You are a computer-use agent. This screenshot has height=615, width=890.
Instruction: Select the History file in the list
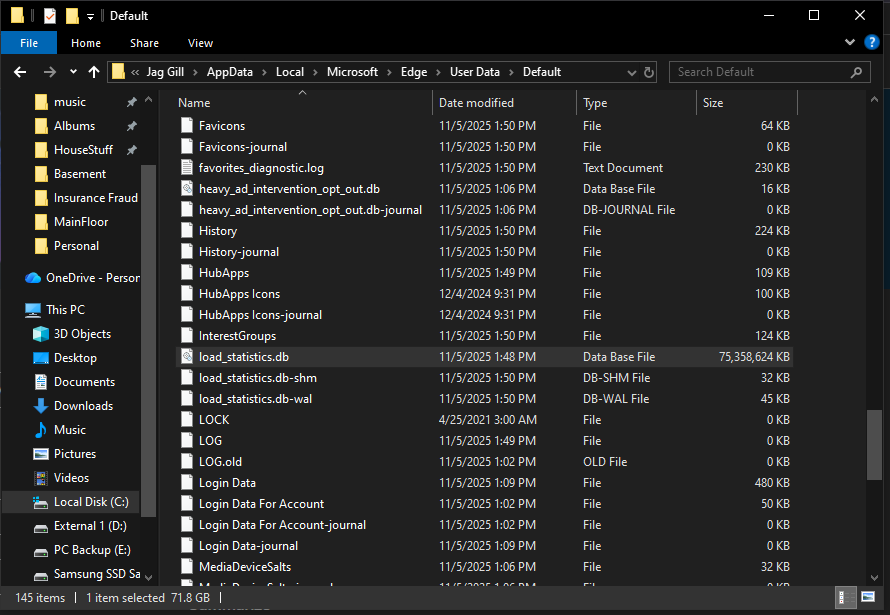tap(217, 230)
